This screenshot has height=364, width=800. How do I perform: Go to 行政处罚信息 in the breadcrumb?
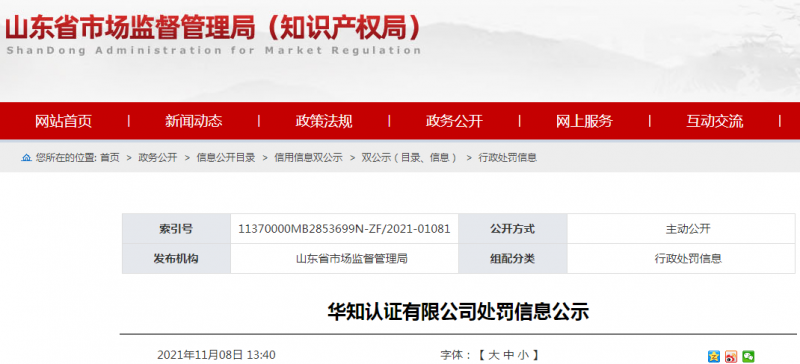(x=507, y=158)
